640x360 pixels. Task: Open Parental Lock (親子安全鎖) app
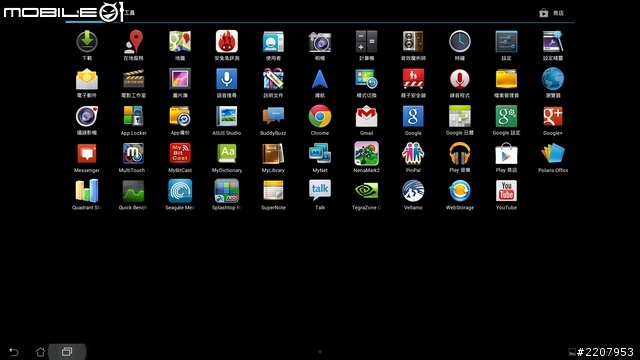413,79
